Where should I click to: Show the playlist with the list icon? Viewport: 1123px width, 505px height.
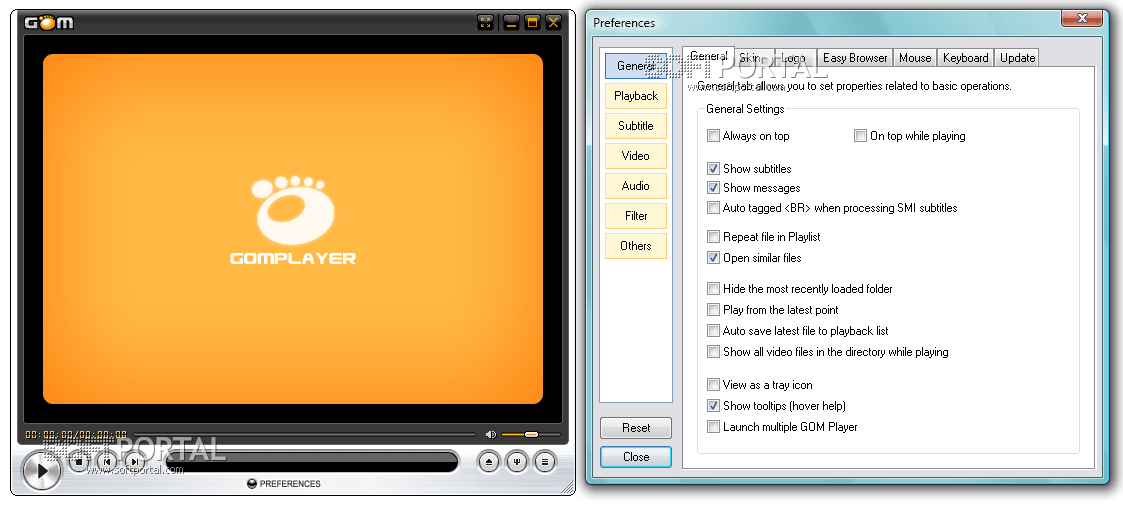545,462
